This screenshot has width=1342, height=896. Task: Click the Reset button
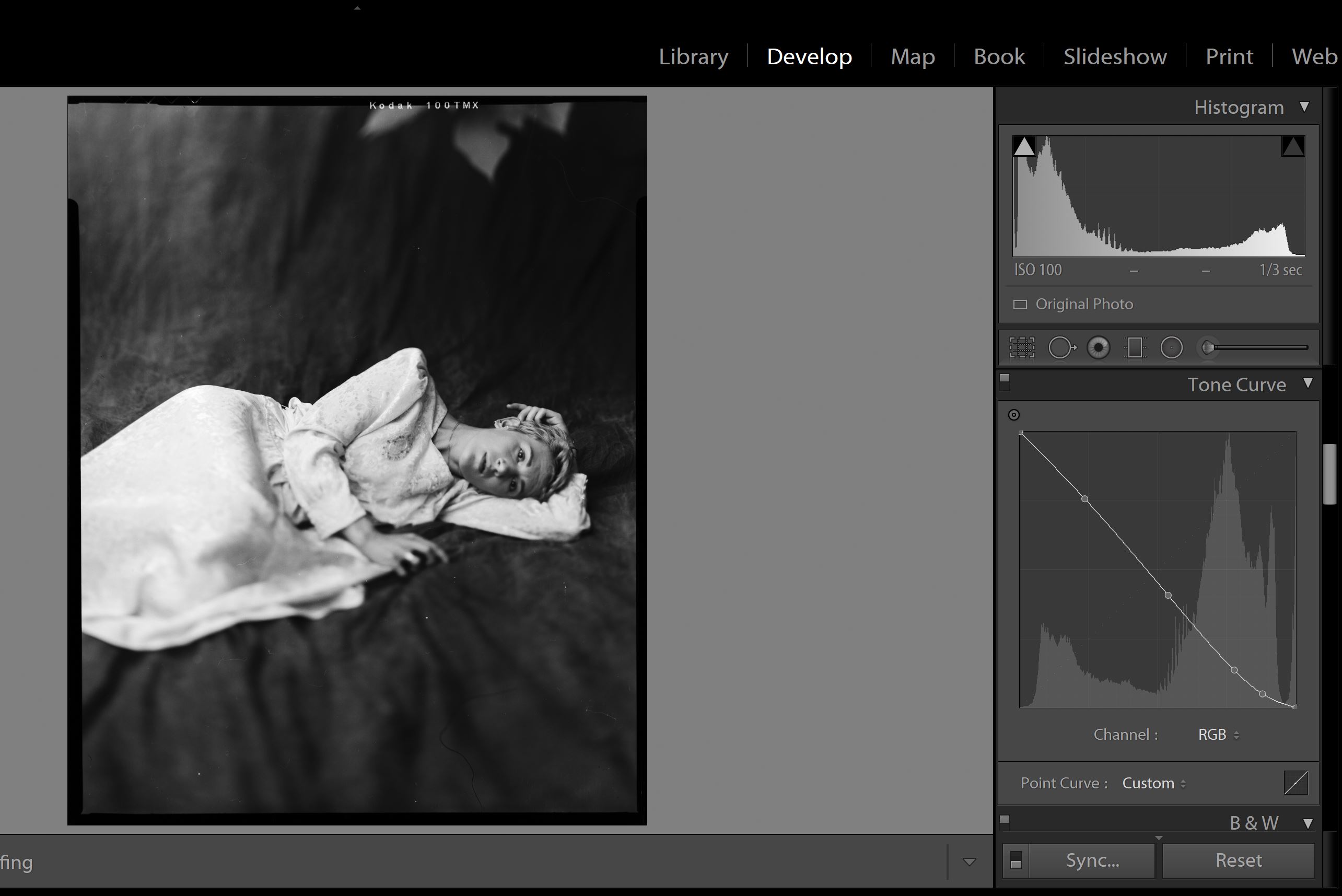tap(1238, 860)
